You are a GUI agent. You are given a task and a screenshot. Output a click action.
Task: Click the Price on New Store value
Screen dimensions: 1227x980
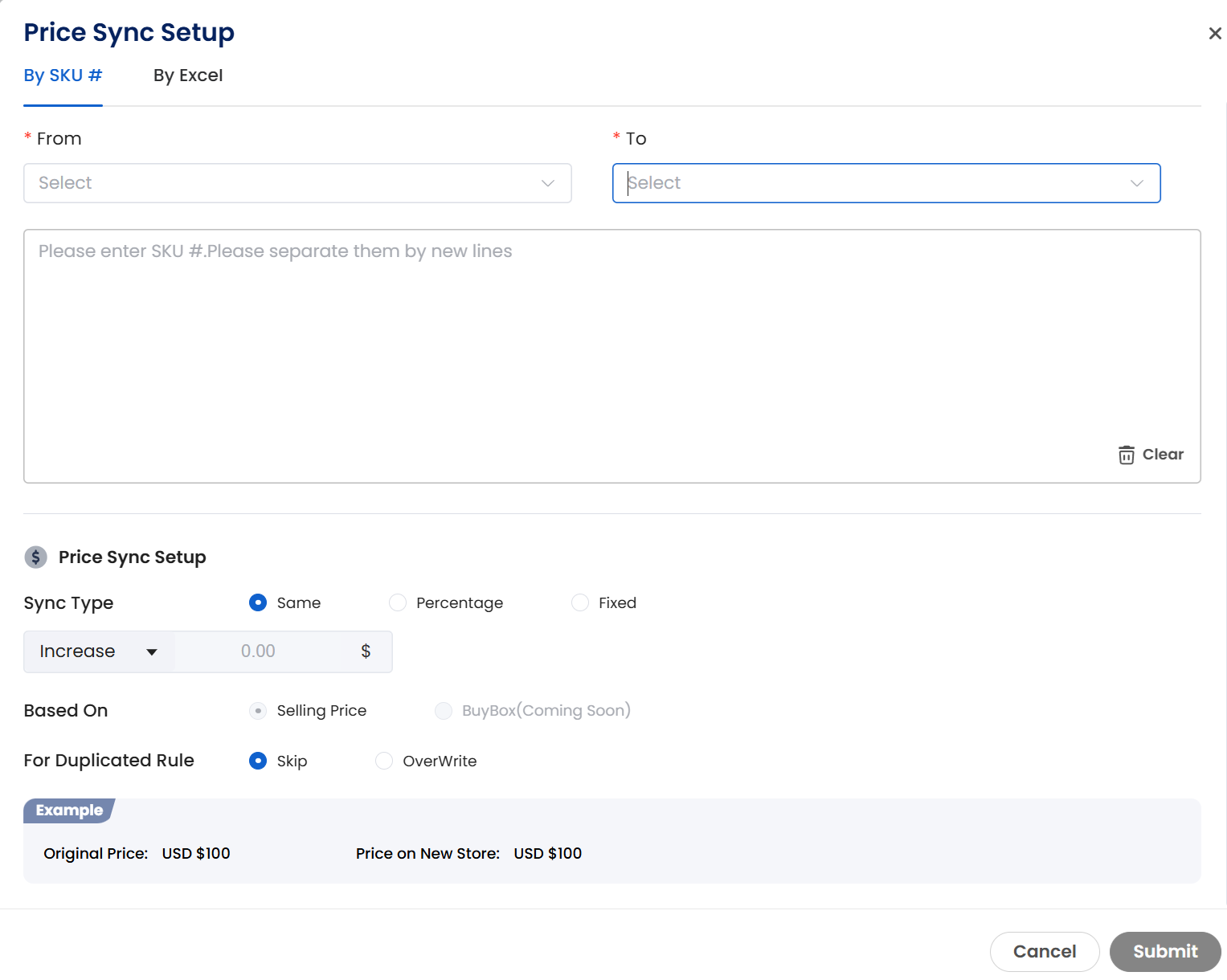[548, 853]
